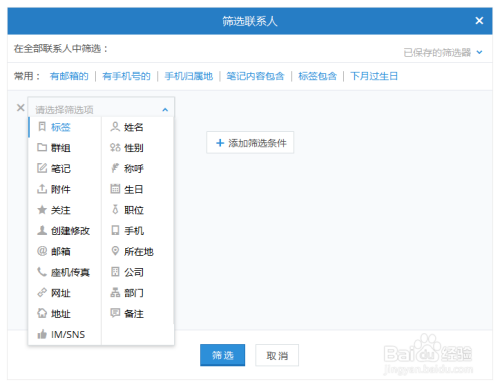Collapse the 请选择筛选项 dropdown arrow
500x387 pixels.
click(x=165, y=110)
